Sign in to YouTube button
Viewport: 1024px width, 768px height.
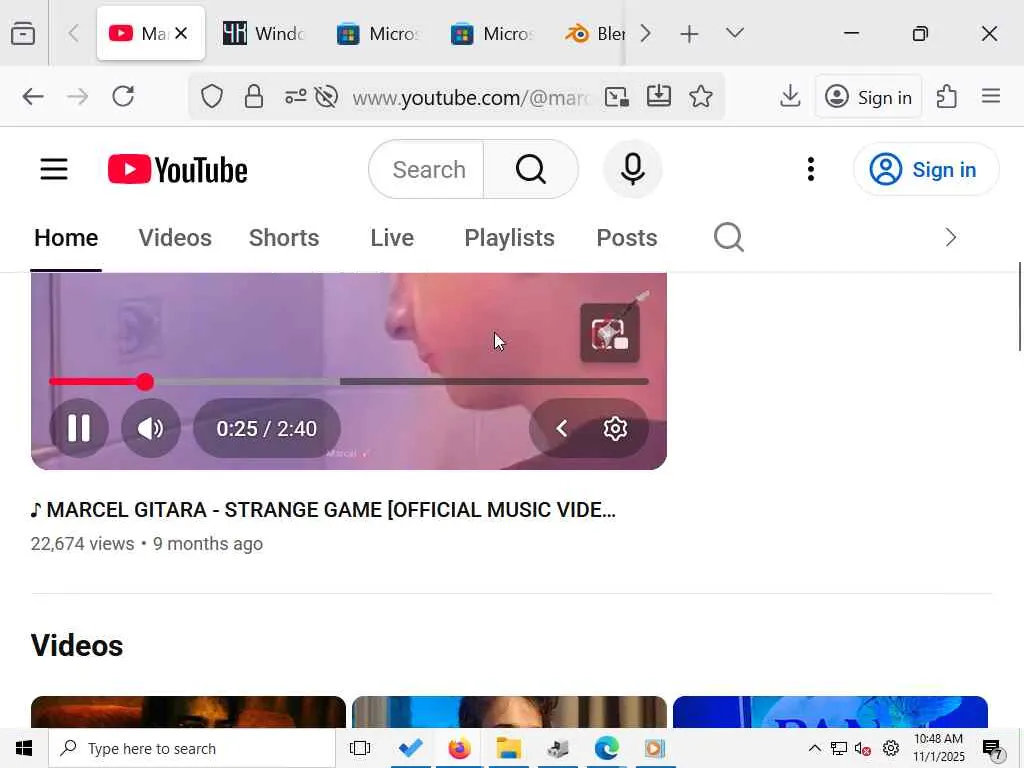click(925, 169)
